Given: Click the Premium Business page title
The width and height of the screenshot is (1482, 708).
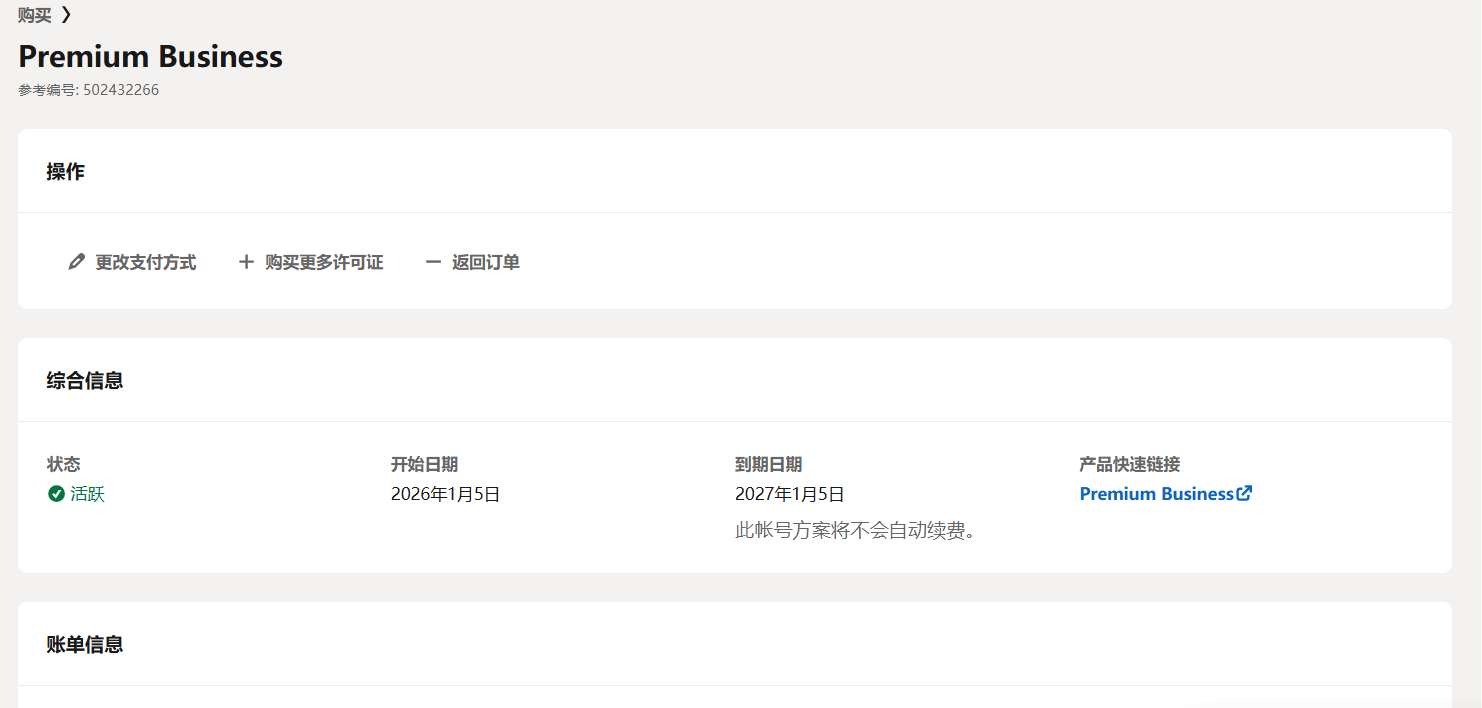Looking at the screenshot, I should (x=150, y=56).
